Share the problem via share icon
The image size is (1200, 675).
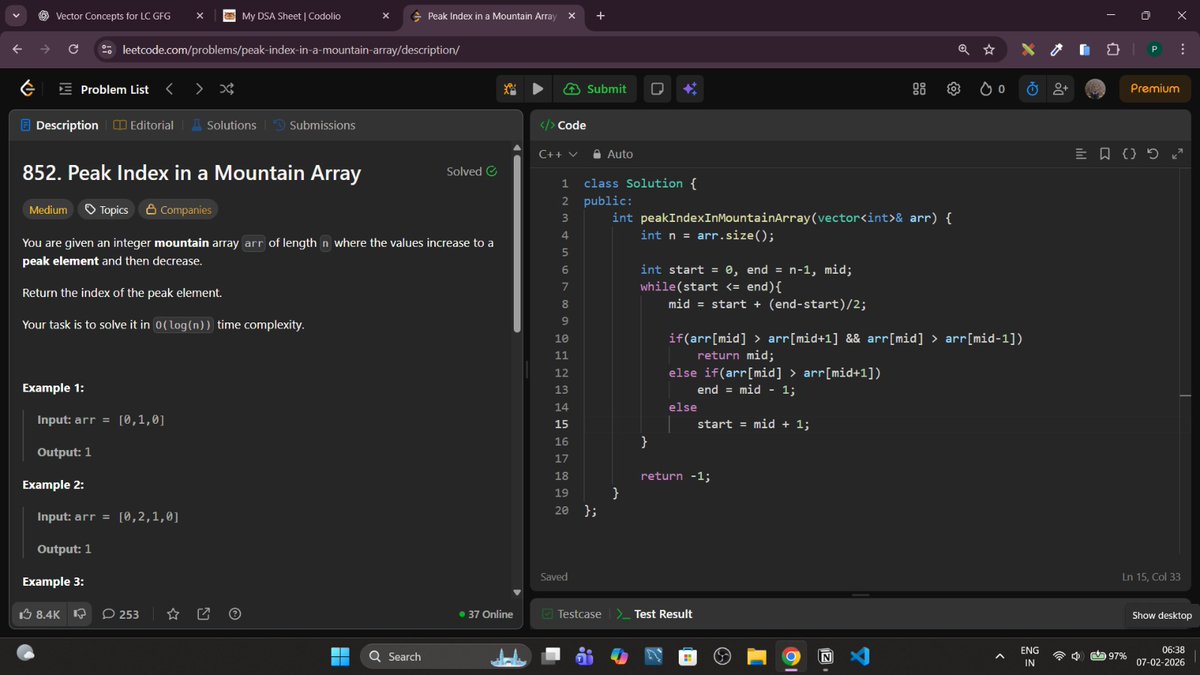pyautogui.click(x=204, y=614)
